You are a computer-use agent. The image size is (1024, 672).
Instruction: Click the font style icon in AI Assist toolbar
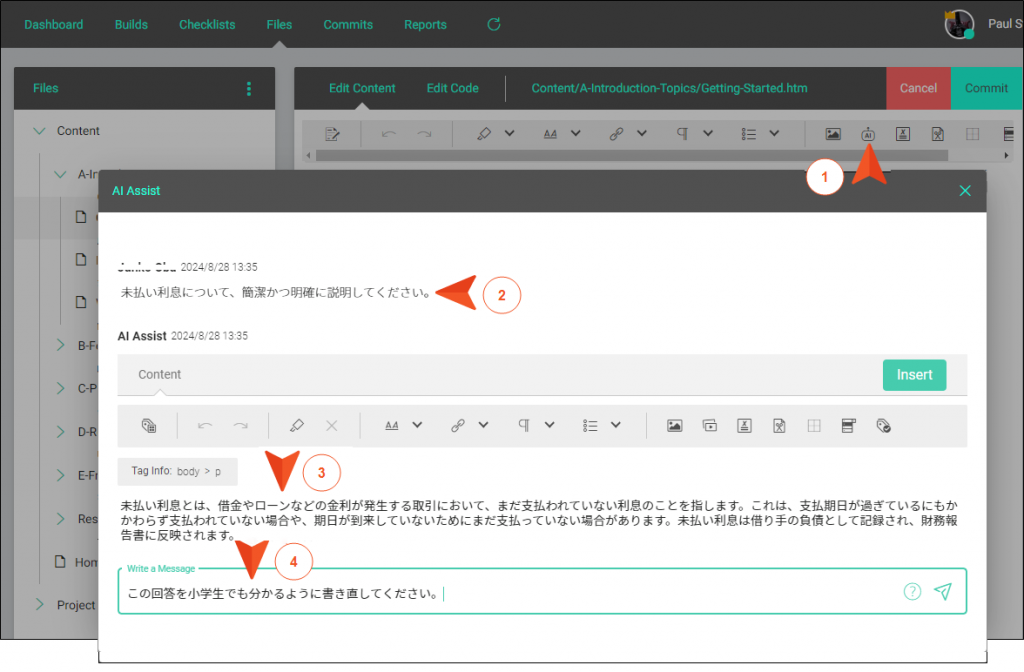tap(391, 426)
